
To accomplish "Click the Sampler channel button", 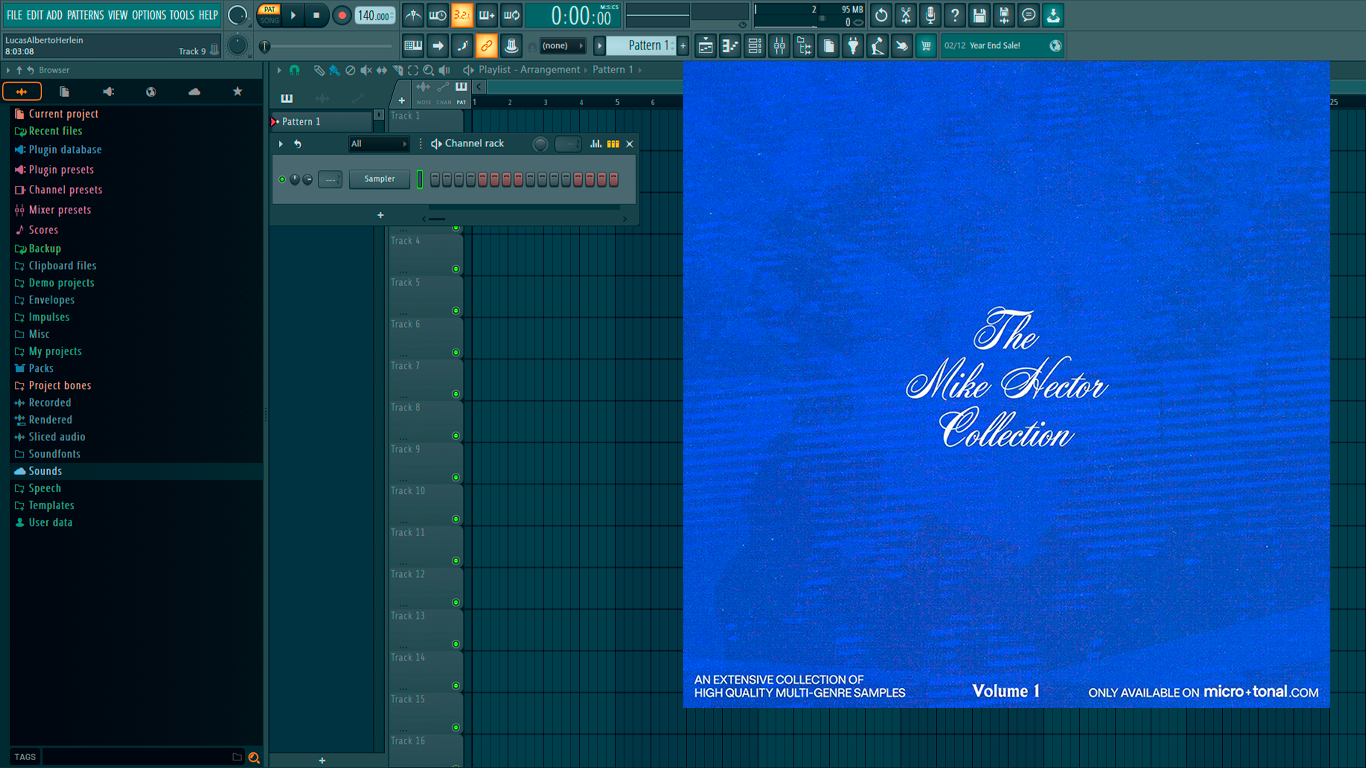I will 379,179.
